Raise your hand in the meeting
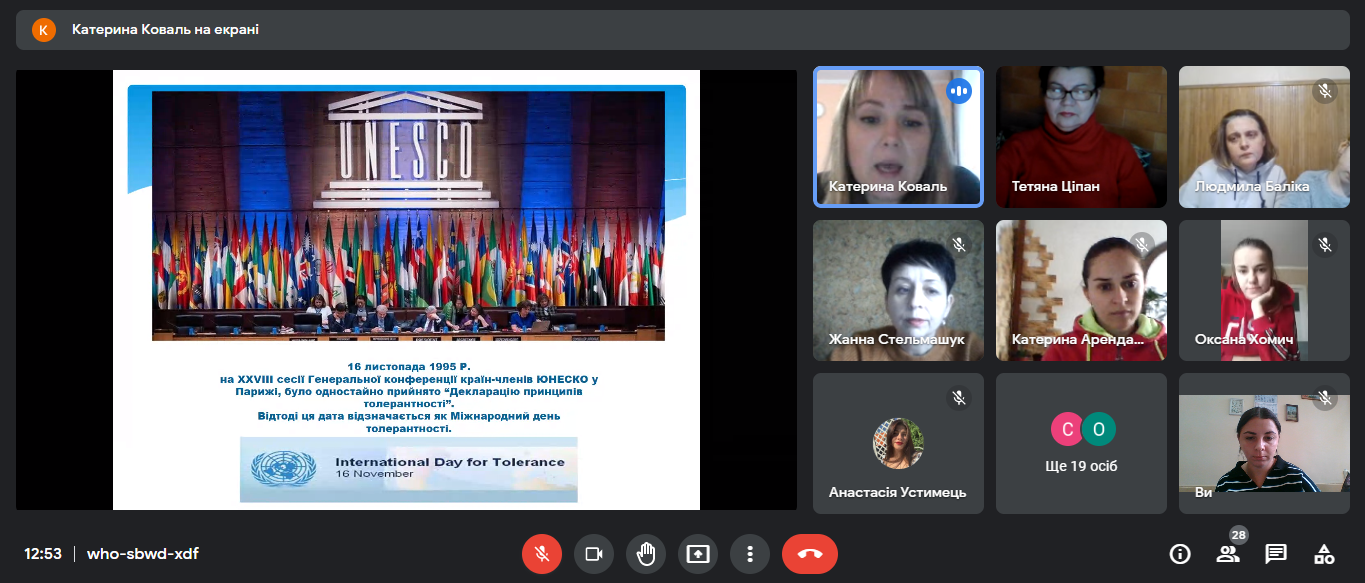1365x583 pixels. point(646,553)
